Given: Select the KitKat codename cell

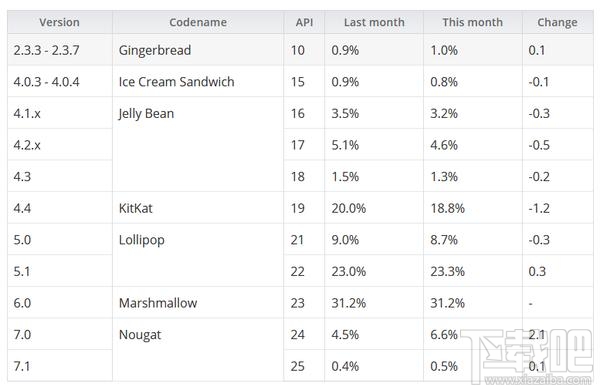Looking at the screenshot, I should pyautogui.click(x=198, y=208).
